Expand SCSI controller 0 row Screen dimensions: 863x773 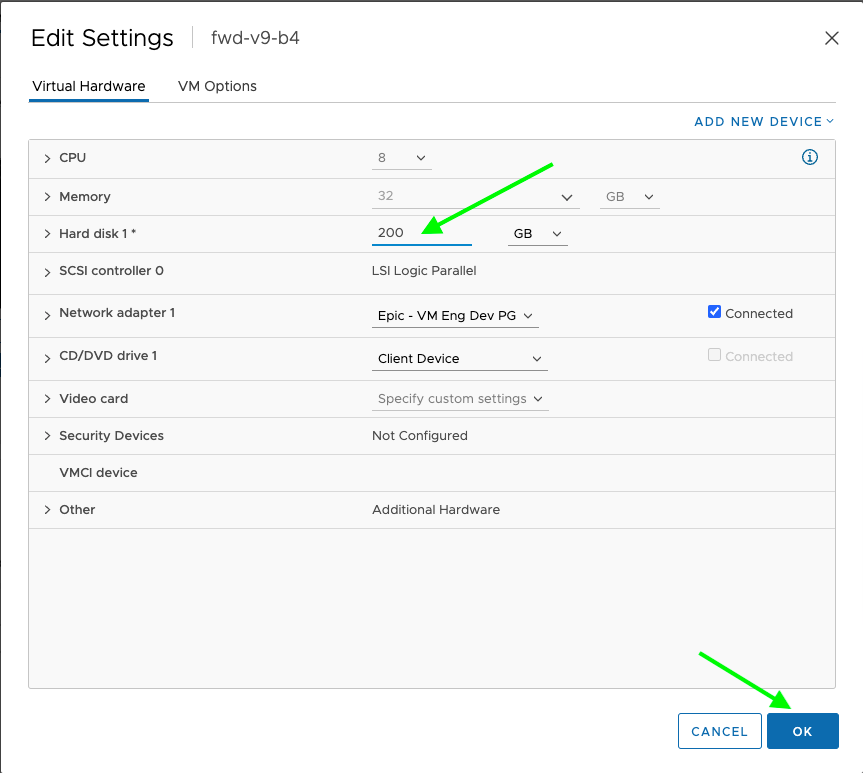coord(47,271)
